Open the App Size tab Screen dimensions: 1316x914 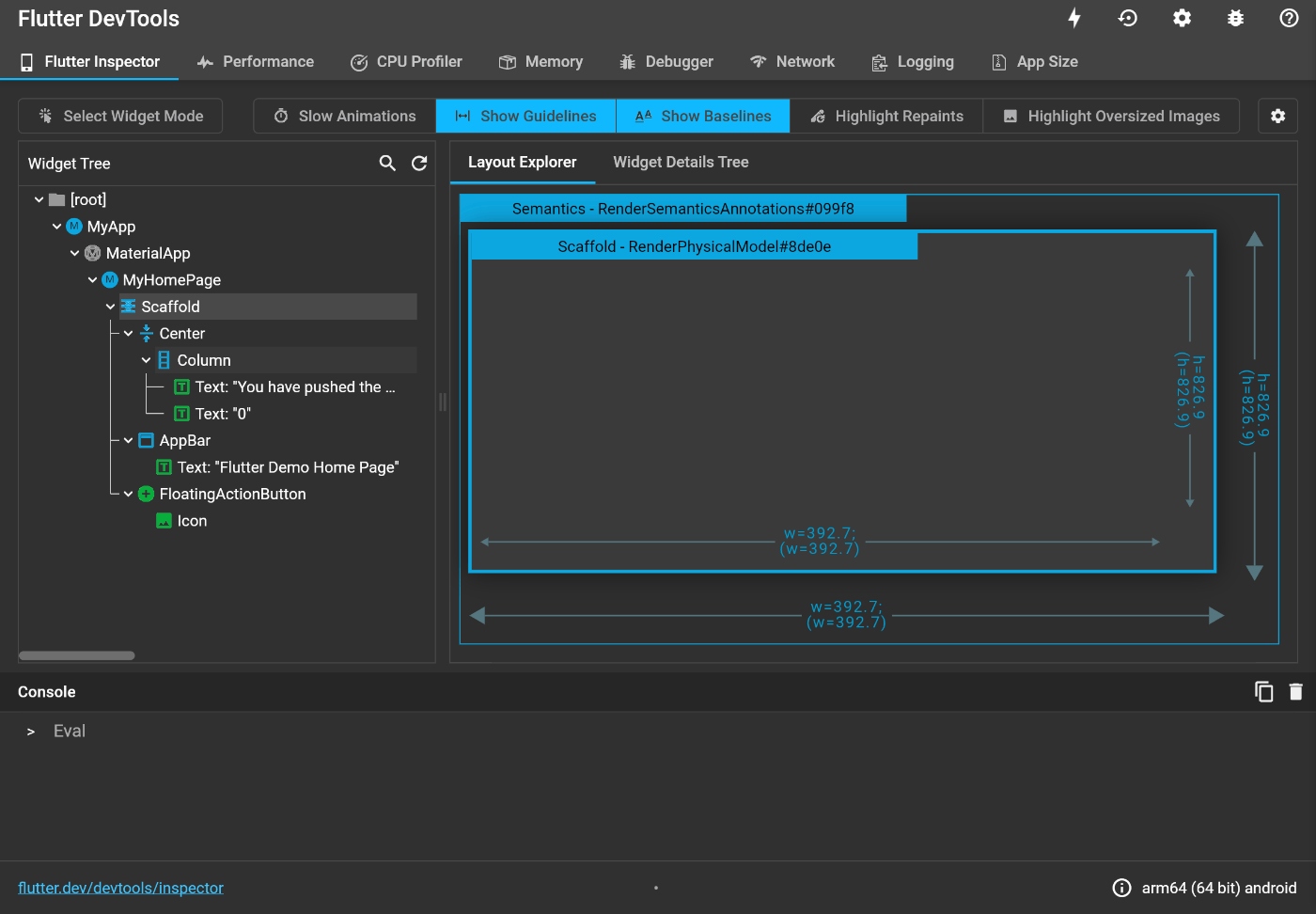coord(1035,61)
